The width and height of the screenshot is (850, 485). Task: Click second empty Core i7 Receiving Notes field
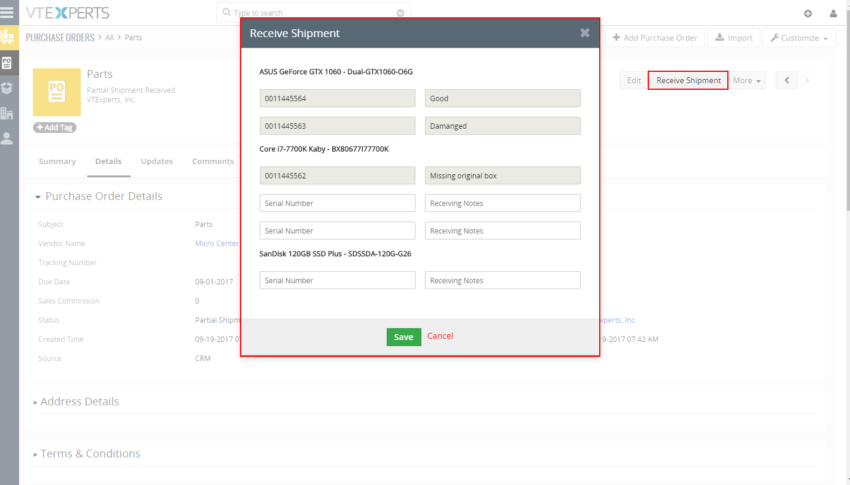pos(503,231)
